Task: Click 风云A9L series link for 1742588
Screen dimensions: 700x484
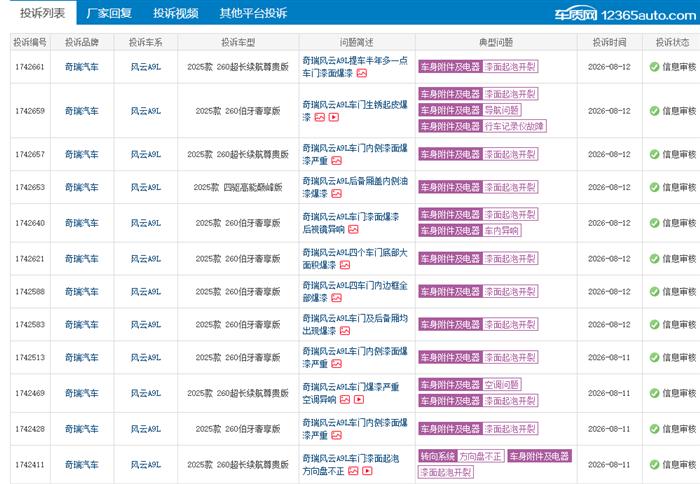Action: tap(146, 292)
